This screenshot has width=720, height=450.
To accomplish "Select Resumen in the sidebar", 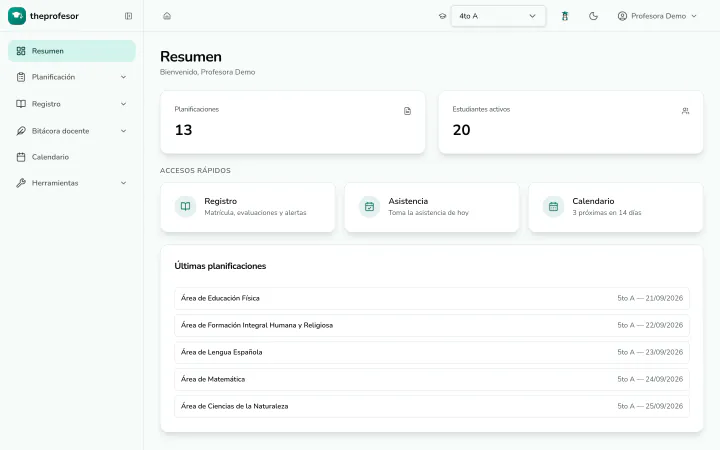I will tap(72, 51).
